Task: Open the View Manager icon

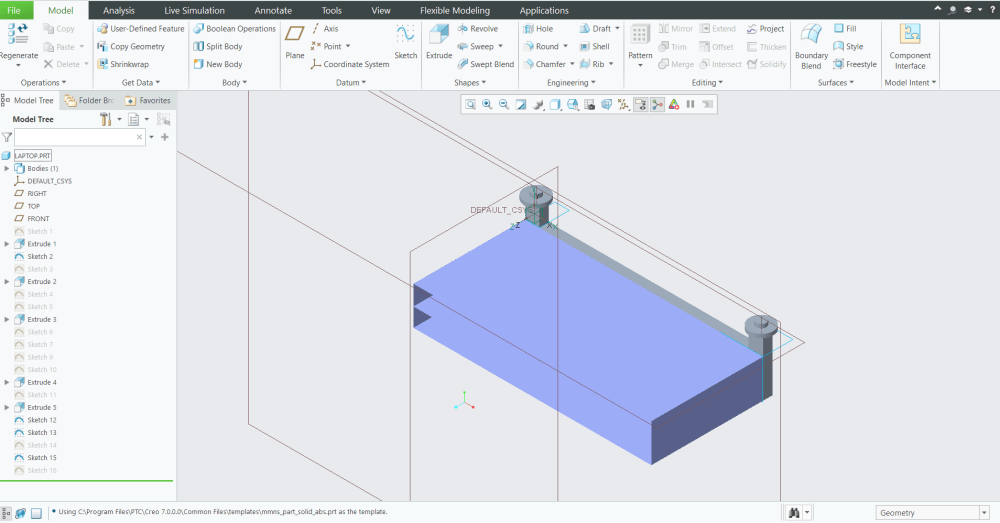Action: [x=589, y=105]
